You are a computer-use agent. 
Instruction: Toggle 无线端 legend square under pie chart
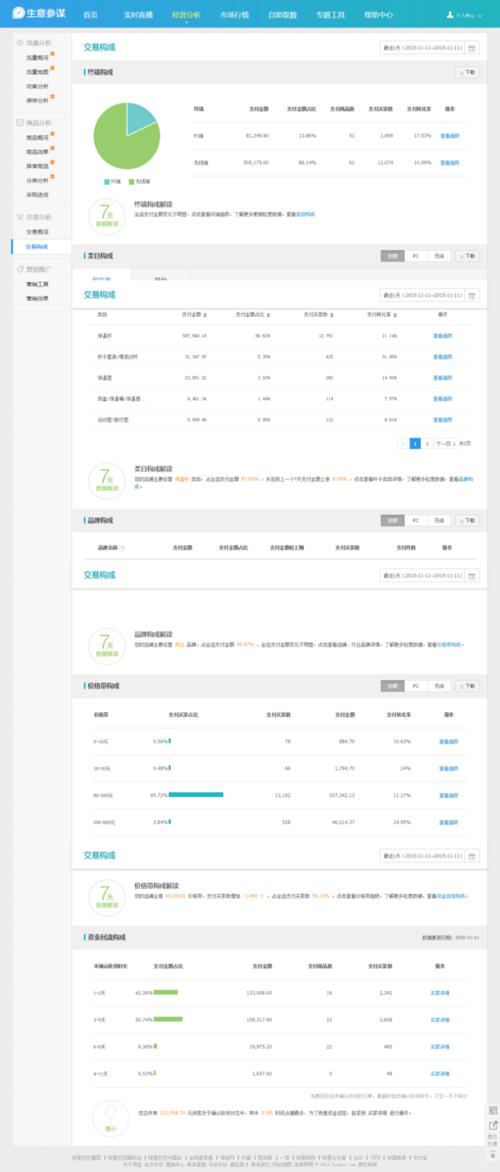(132, 182)
